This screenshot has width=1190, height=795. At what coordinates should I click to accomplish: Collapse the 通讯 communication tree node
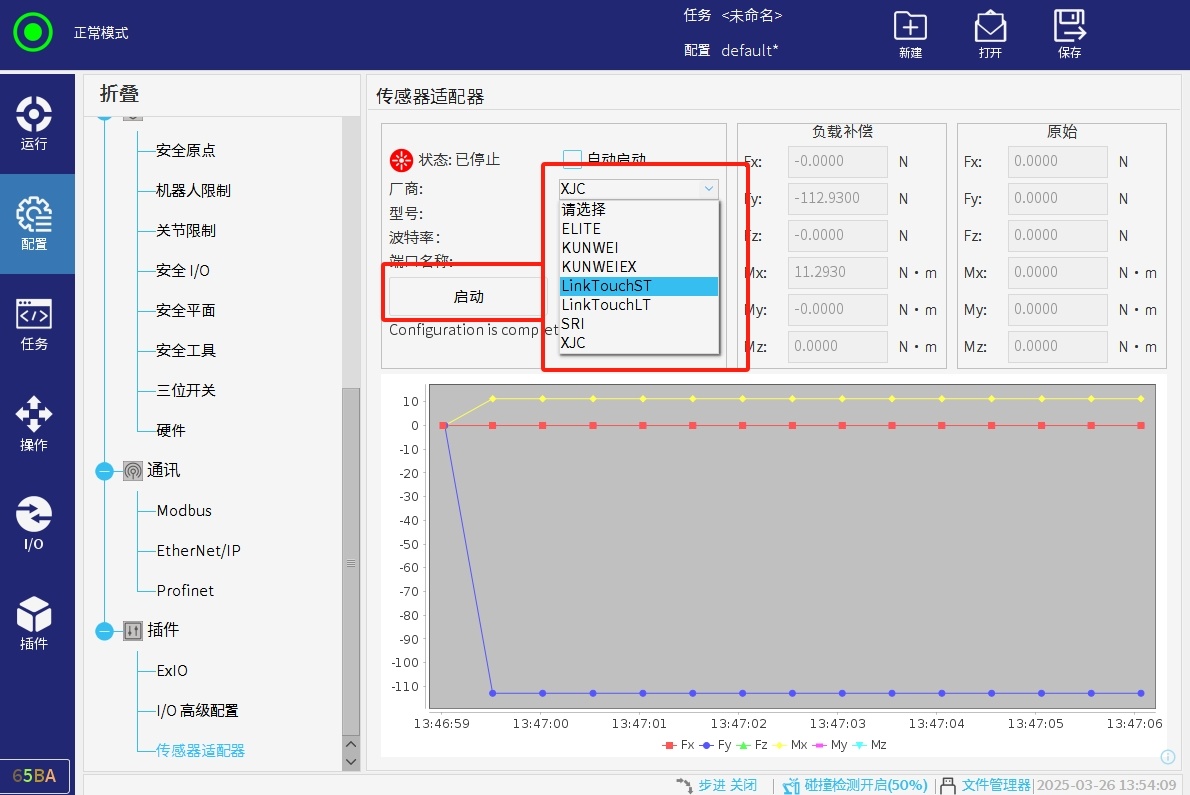(105, 471)
